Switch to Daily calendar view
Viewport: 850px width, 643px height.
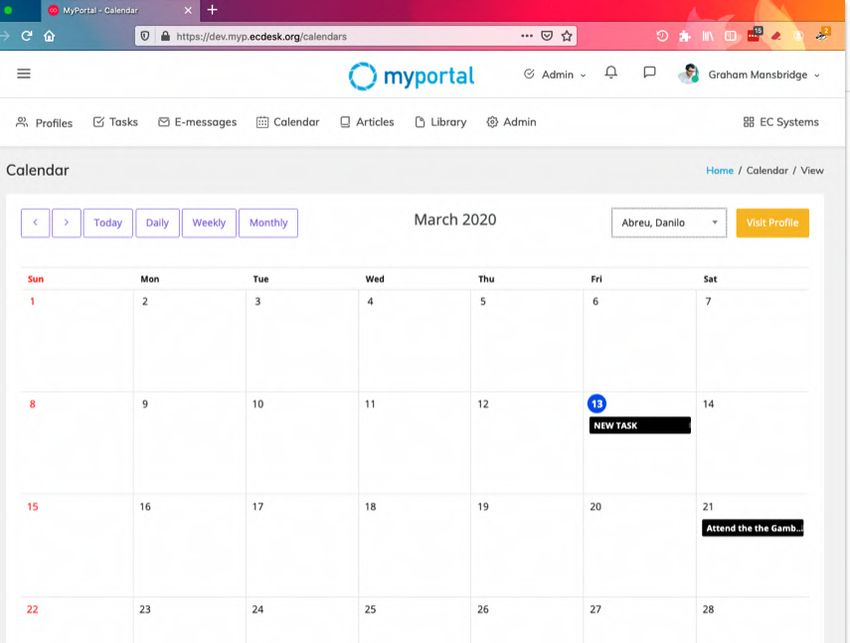[x=157, y=223]
